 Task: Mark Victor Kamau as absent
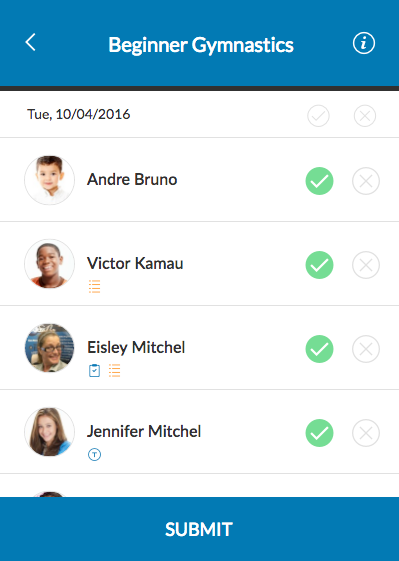point(366,265)
